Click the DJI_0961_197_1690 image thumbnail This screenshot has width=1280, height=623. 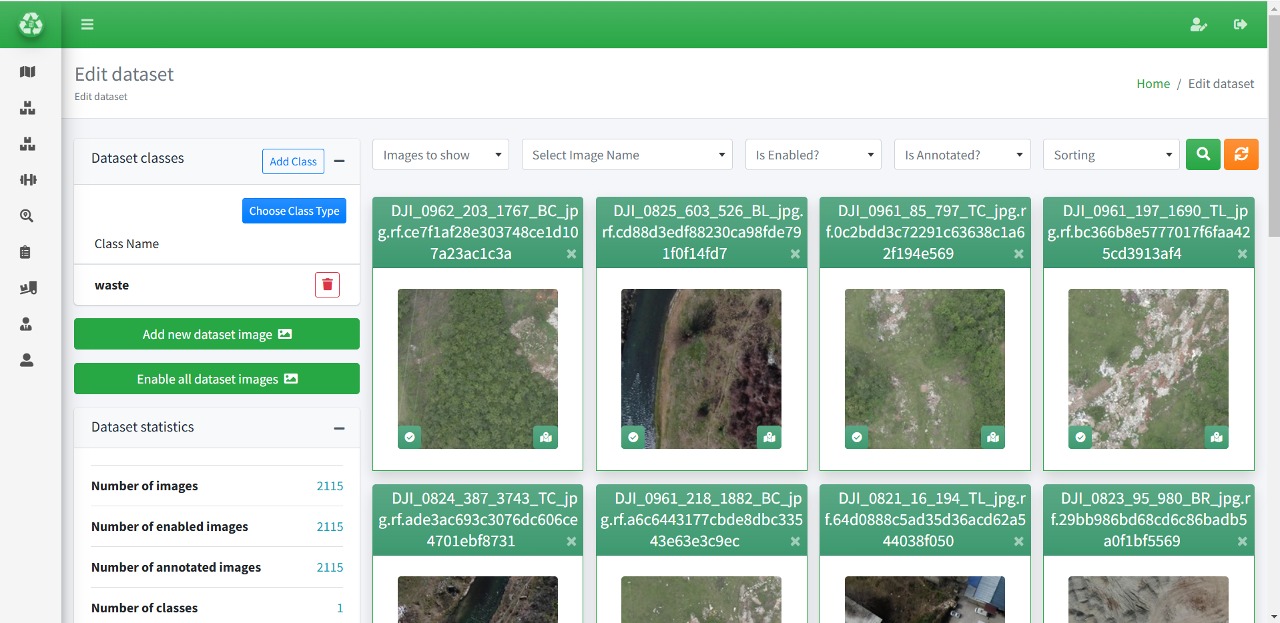(1148, 369)
